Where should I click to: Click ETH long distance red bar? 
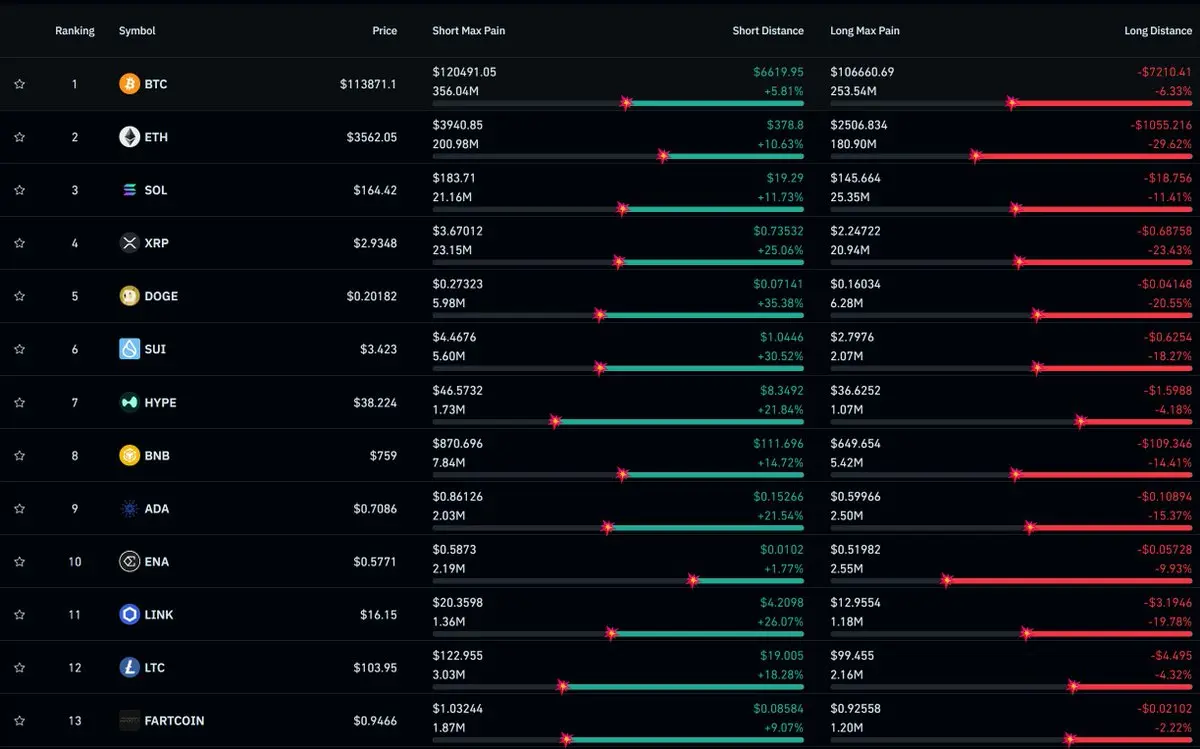point(1083,156)
